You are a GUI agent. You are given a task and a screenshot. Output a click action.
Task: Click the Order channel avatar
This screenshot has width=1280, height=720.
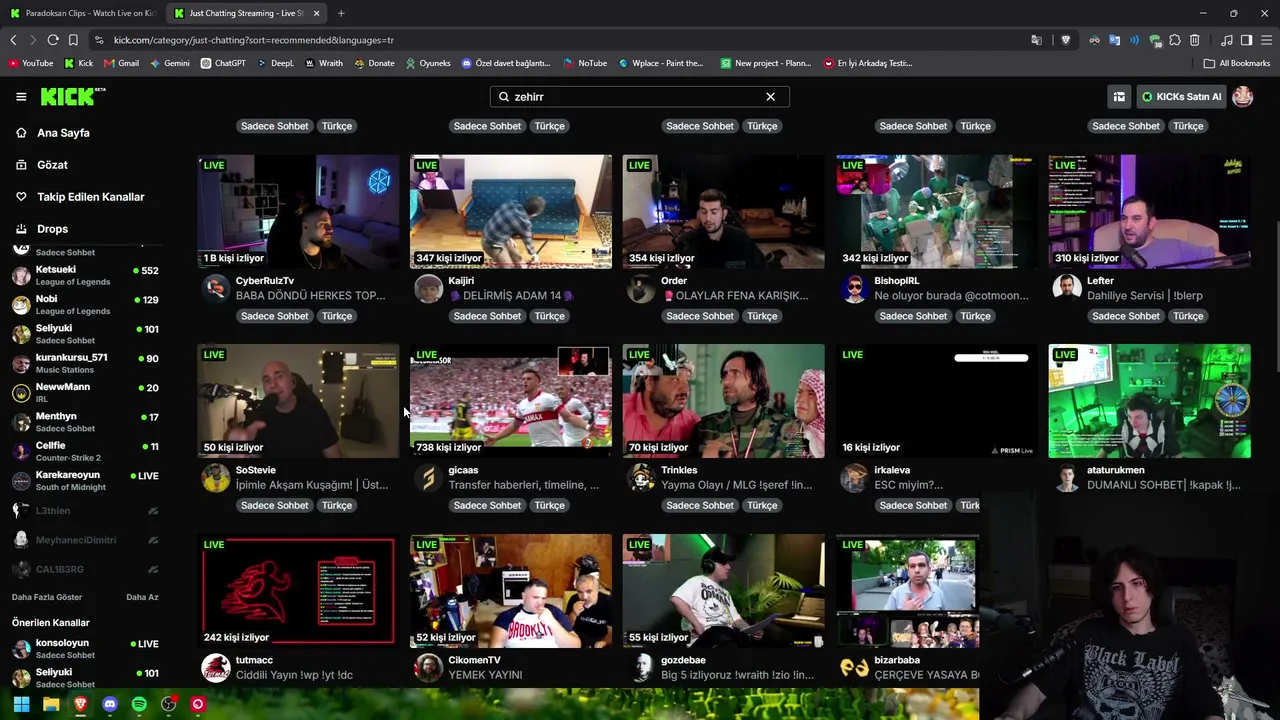641,289
